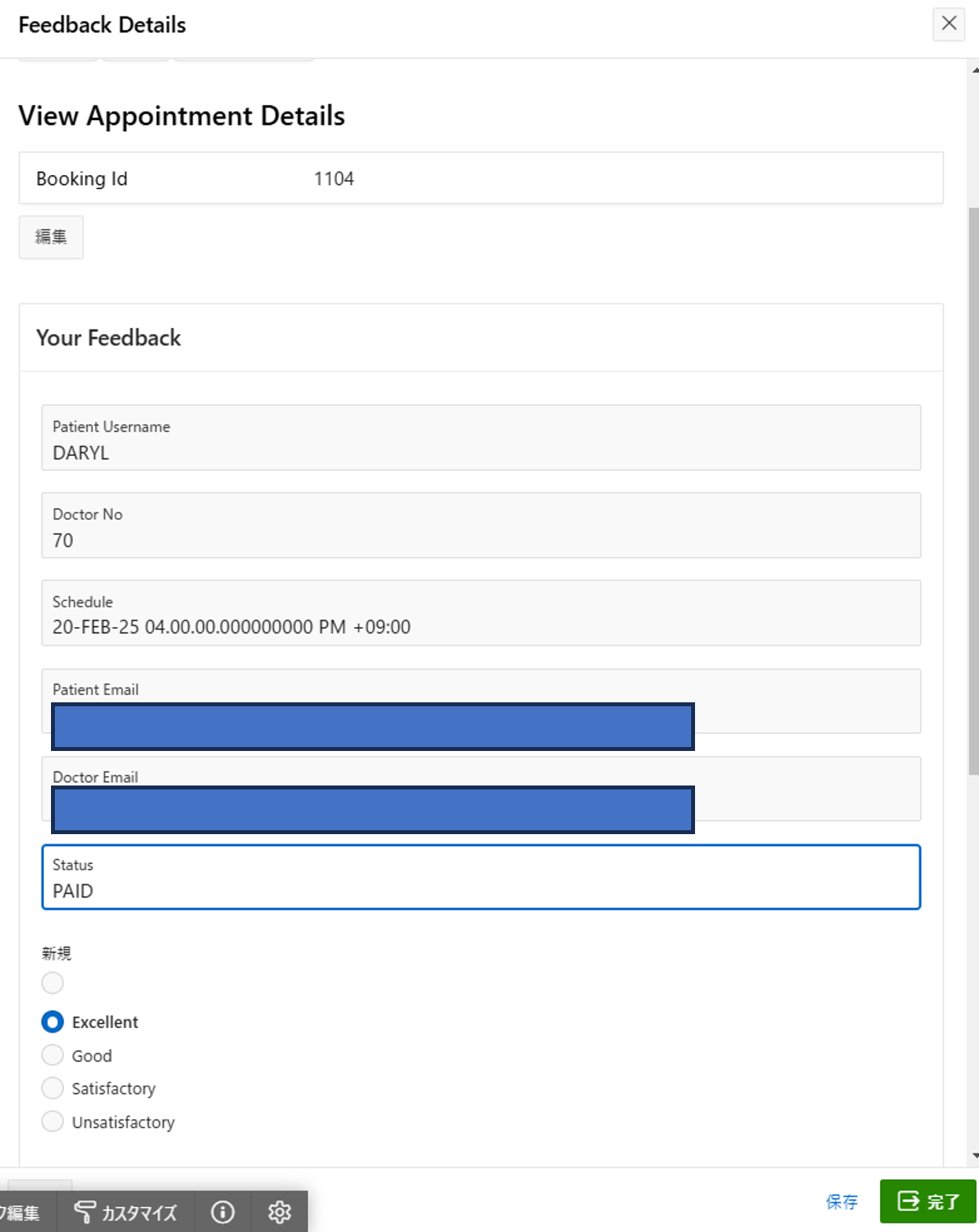Close the Feedback Details dialog
Screen dimensions: 979x1232
(x=948, y=24)
